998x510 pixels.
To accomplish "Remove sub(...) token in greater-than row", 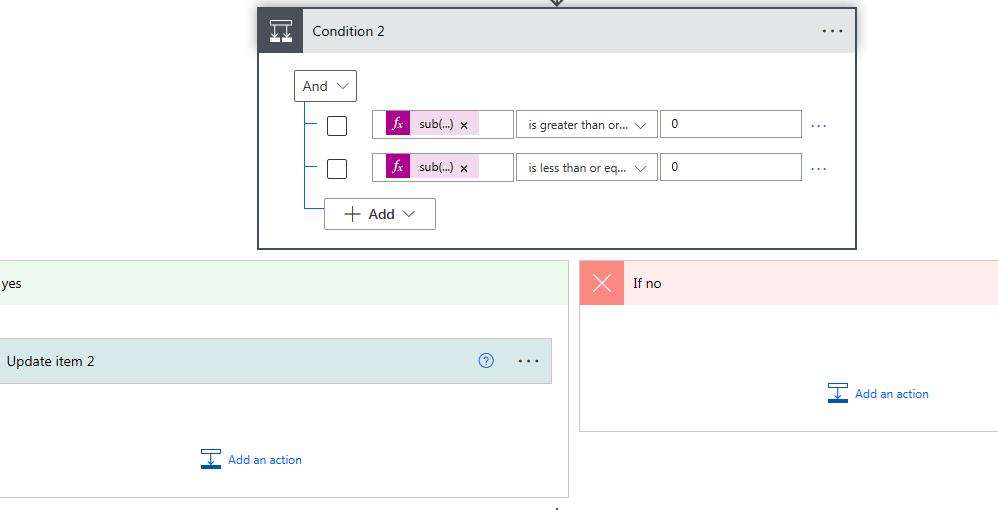I will (464, 125).
